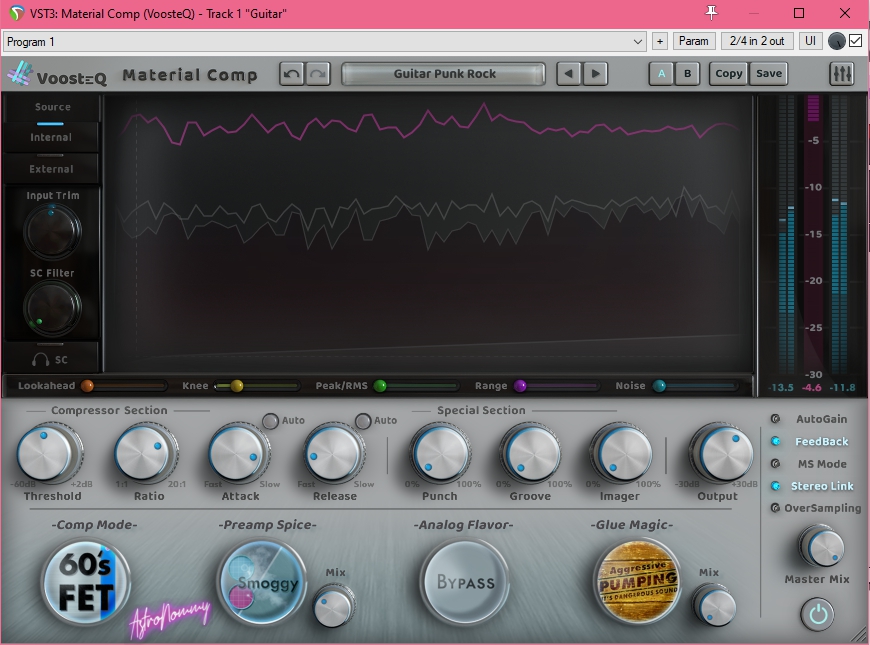Click the gain reduction meter
Viewport: 870px width, 645px height.
point(813,236)
